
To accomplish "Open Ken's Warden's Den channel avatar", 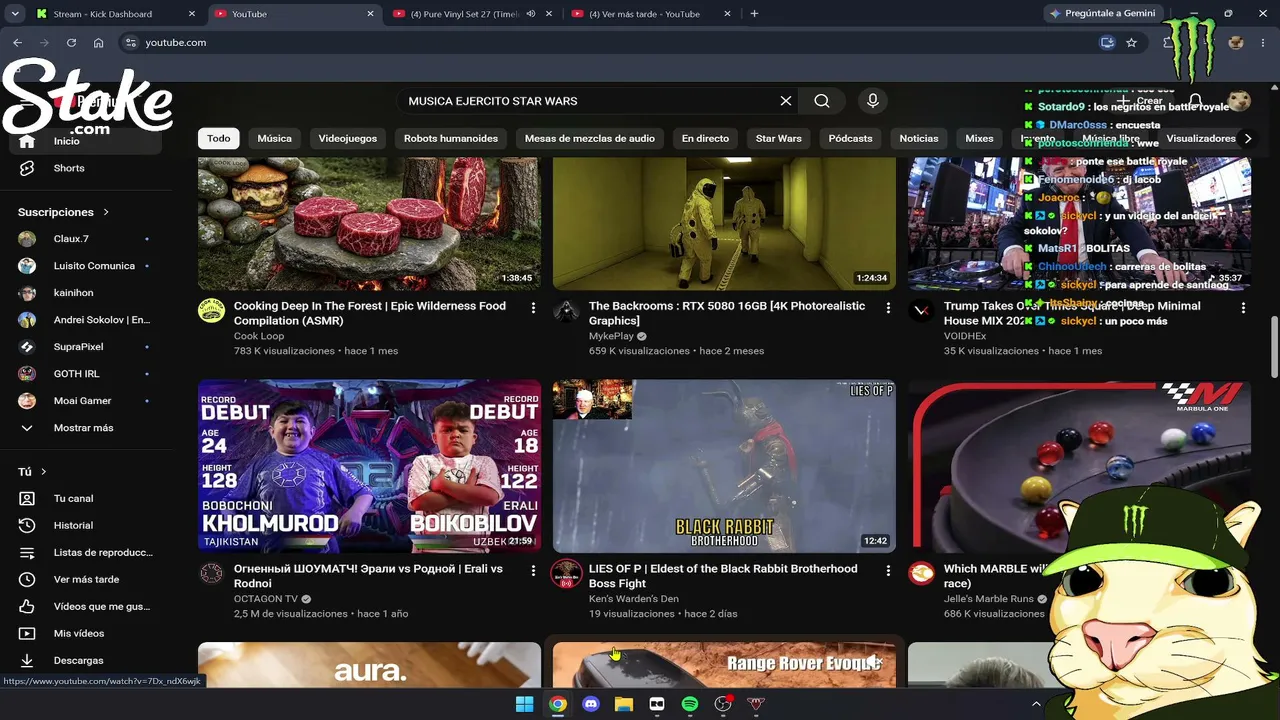I will 566,573.
